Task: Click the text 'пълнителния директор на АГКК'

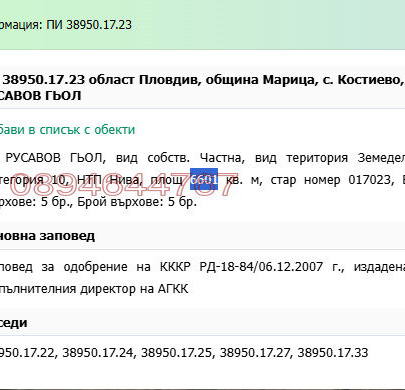Action: [94, 289]
